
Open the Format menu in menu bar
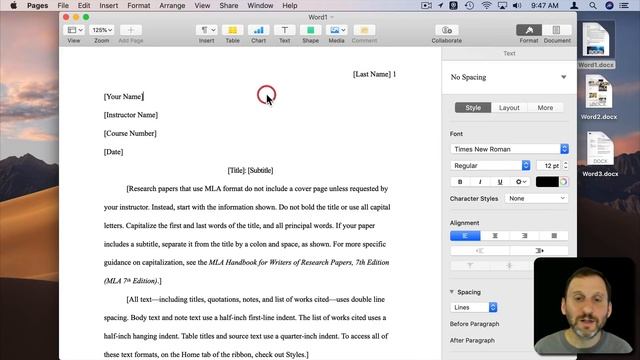click(x=139, y=6)
